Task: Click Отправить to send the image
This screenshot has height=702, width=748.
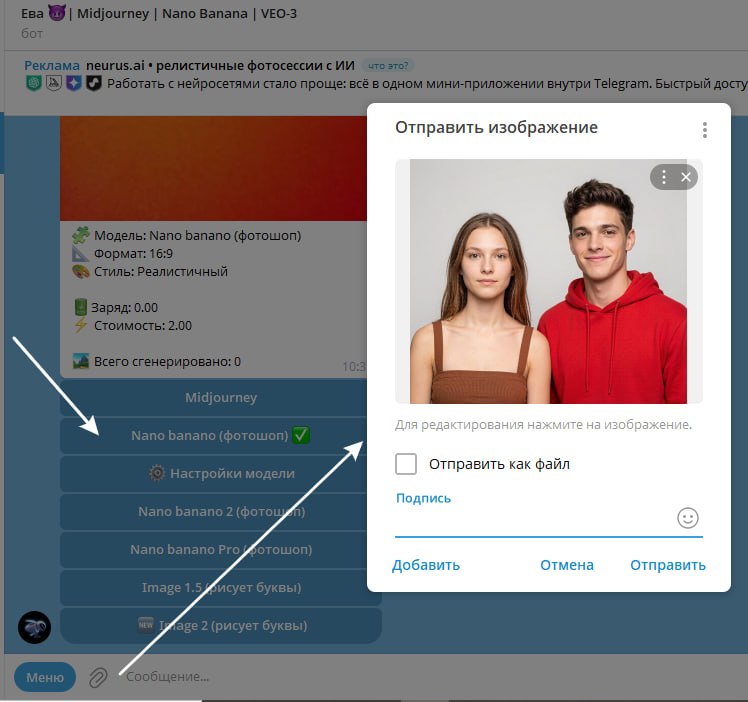Action: click(x=667, y=565)
